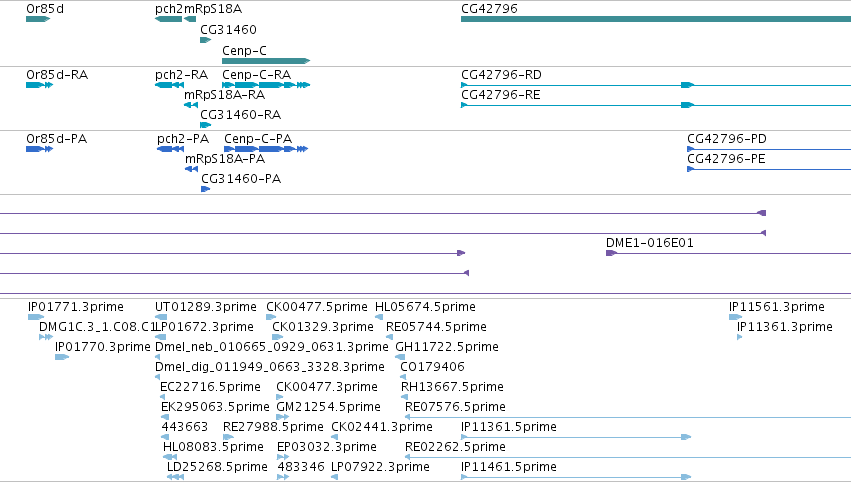Select Dmel_neb_010665_0929_0631.3prime EST
The height and width of the screenshot is (482, 851).
157,357
